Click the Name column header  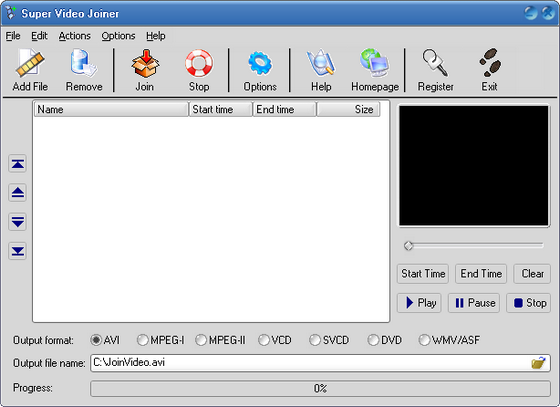click(111, 109)
